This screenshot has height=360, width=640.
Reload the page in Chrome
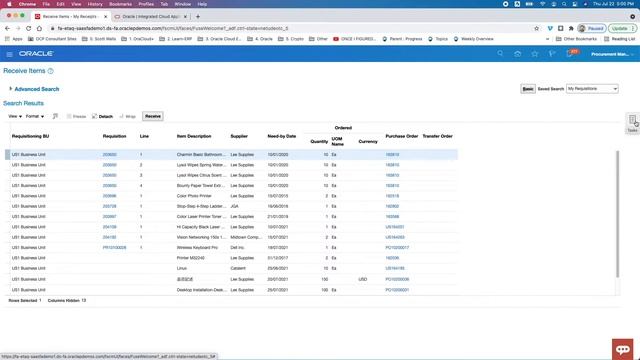pos(29,29)
